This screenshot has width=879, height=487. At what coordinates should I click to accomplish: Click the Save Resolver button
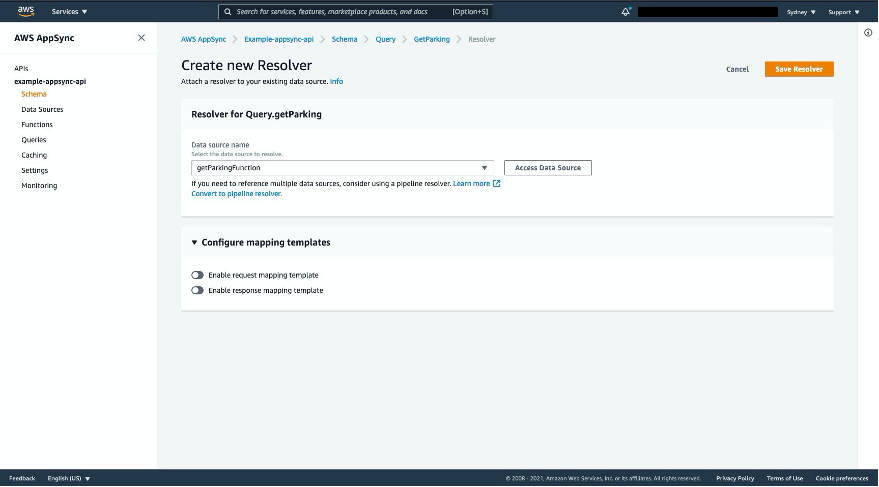point(799,69)
